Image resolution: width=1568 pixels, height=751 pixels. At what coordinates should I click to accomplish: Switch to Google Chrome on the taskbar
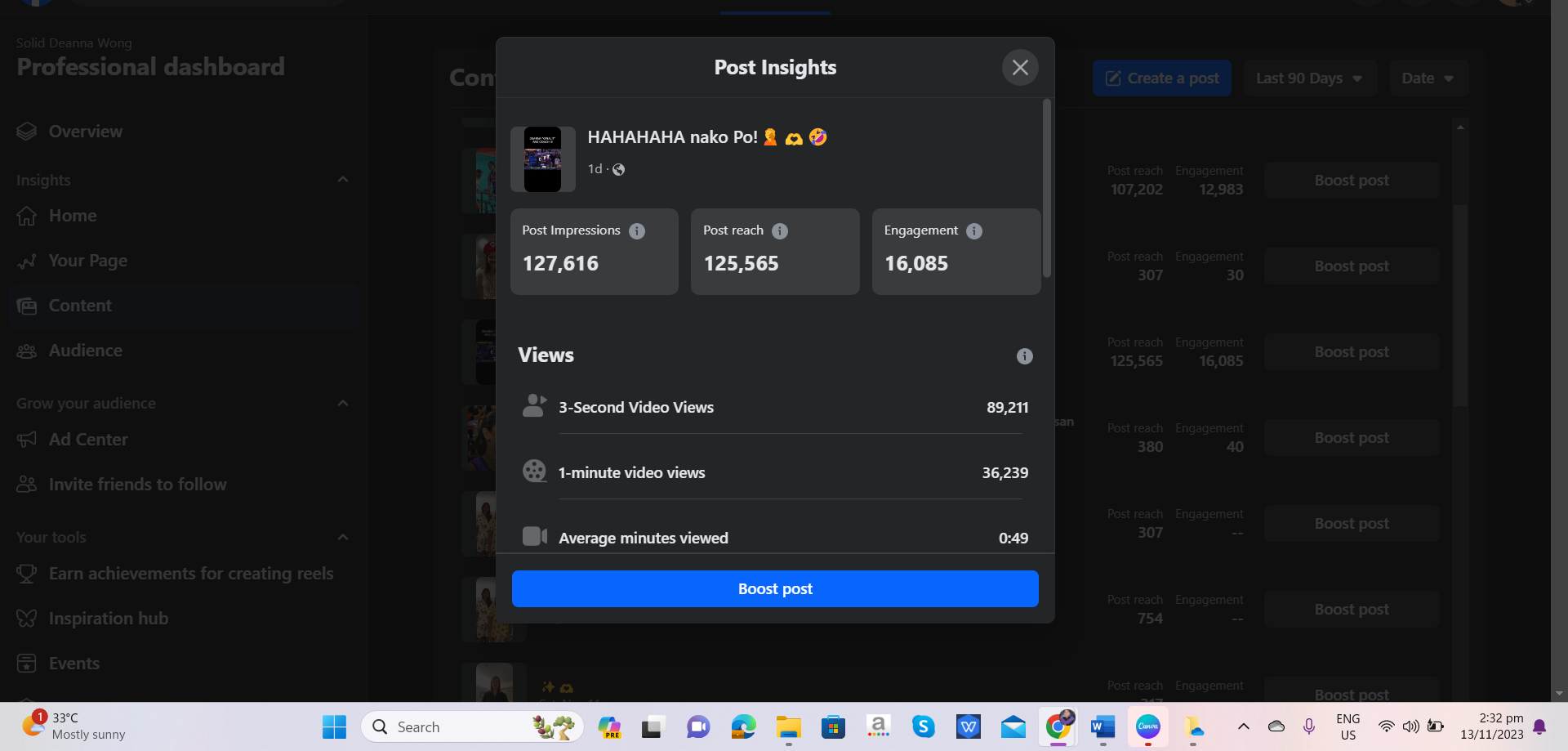point(1059,726)
